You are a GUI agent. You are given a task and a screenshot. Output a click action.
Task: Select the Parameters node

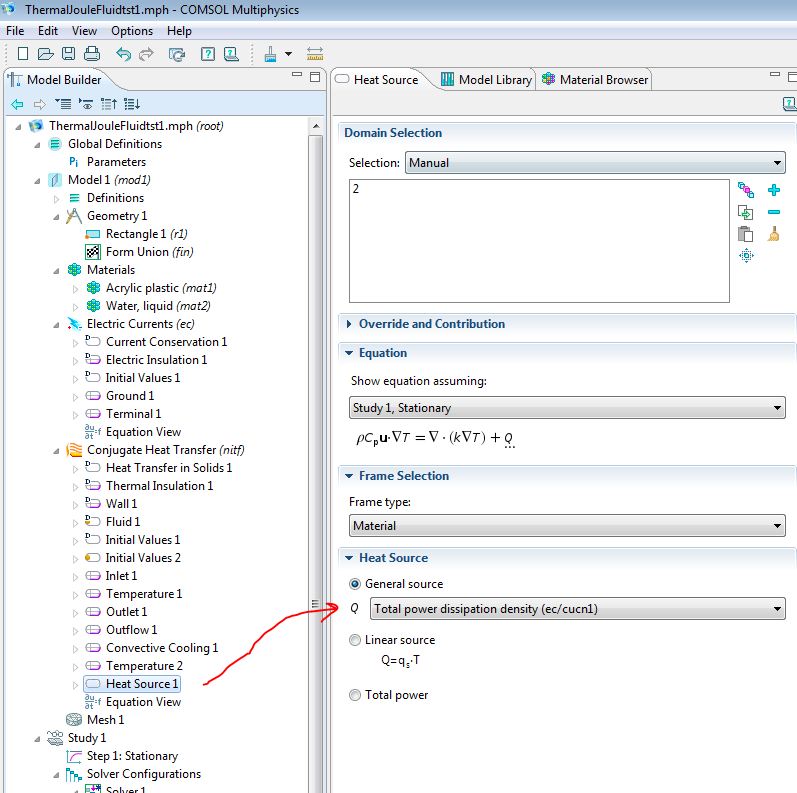(116, 162)
